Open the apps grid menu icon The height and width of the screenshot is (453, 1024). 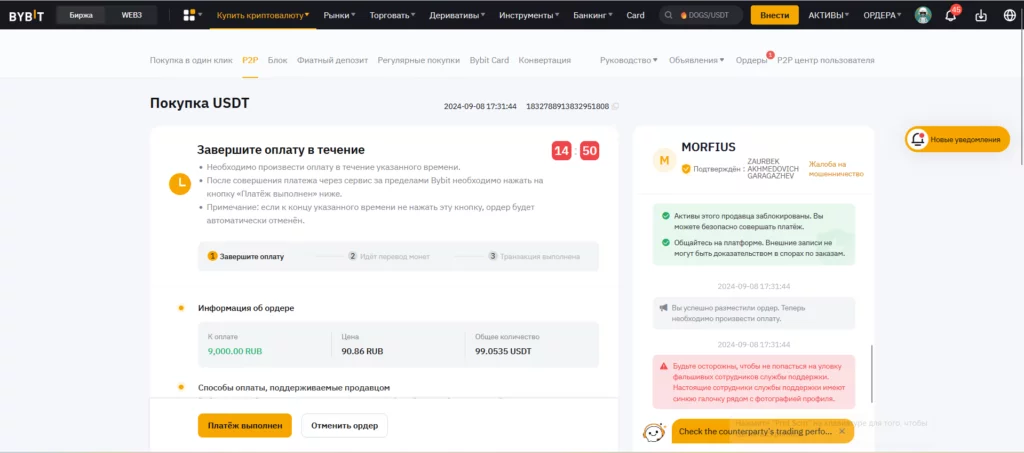point(189,15)
